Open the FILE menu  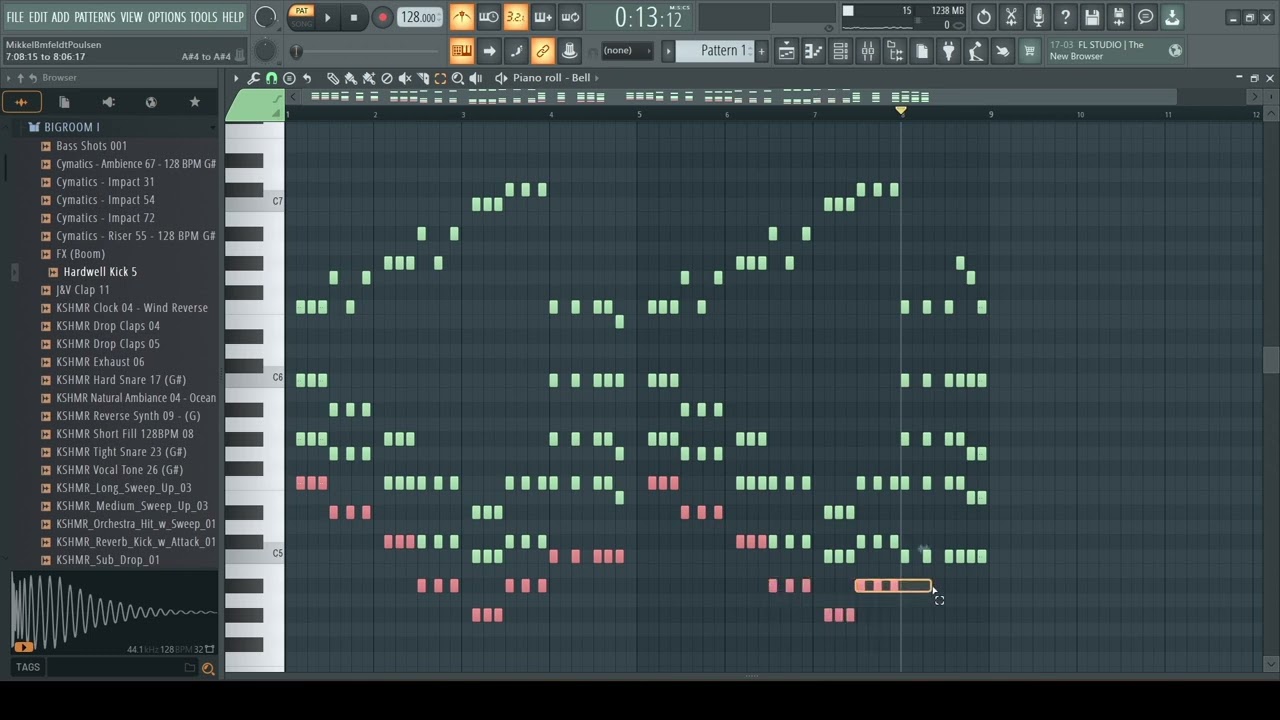pos(15,17)
